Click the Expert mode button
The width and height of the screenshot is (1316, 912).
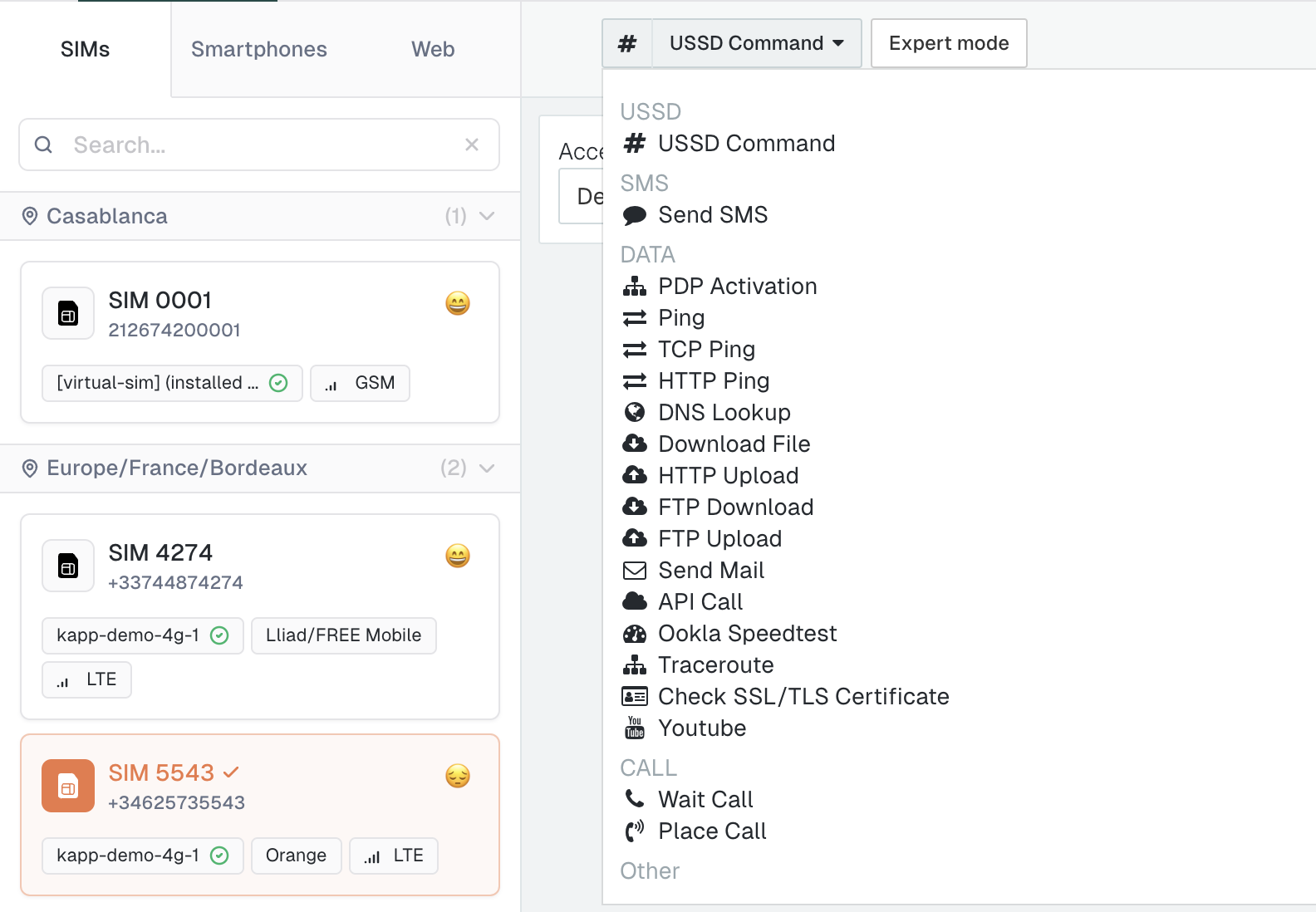[x=948, y=43]
